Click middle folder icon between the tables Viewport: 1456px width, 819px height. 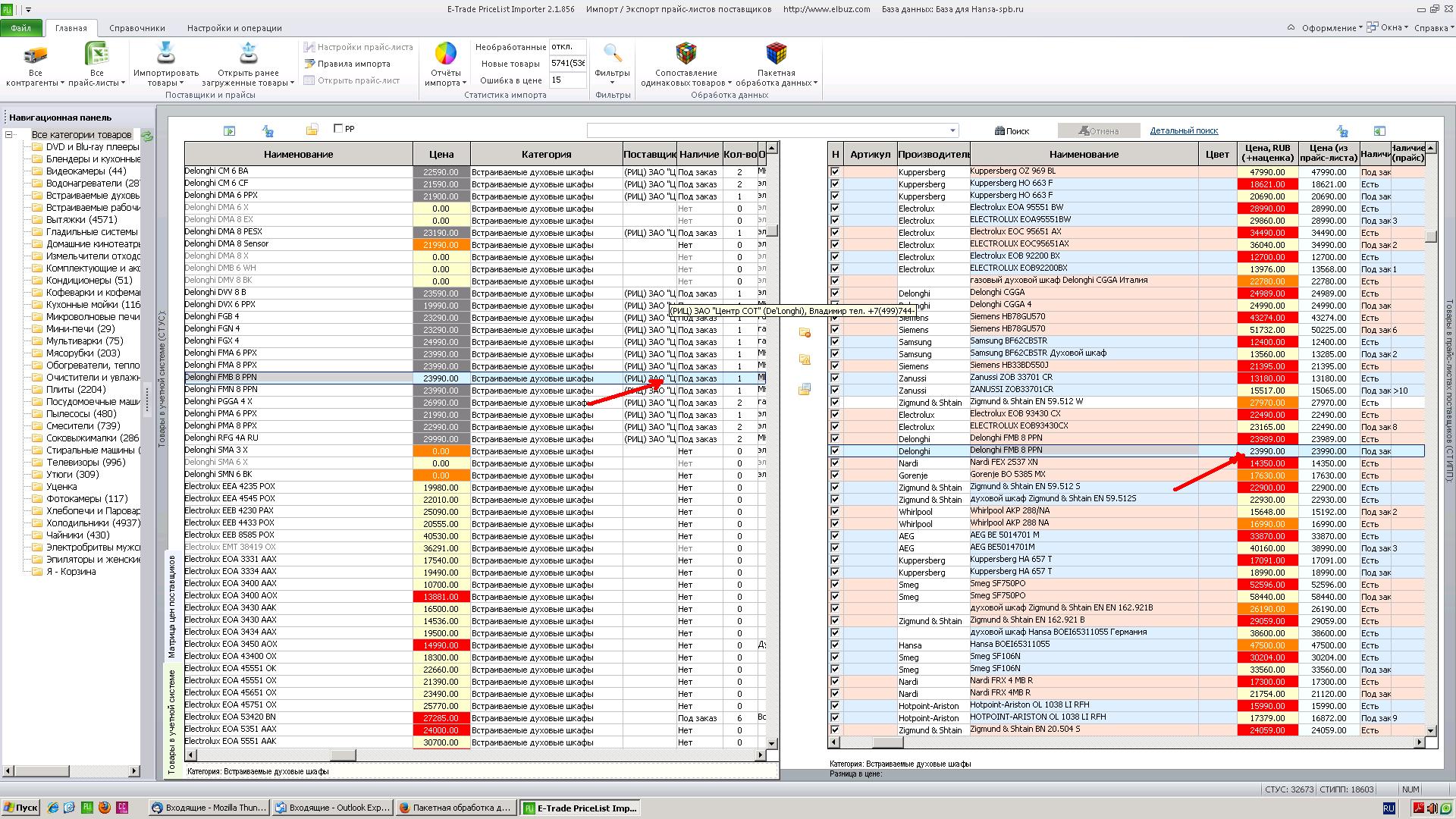click(x=805, y=360)
